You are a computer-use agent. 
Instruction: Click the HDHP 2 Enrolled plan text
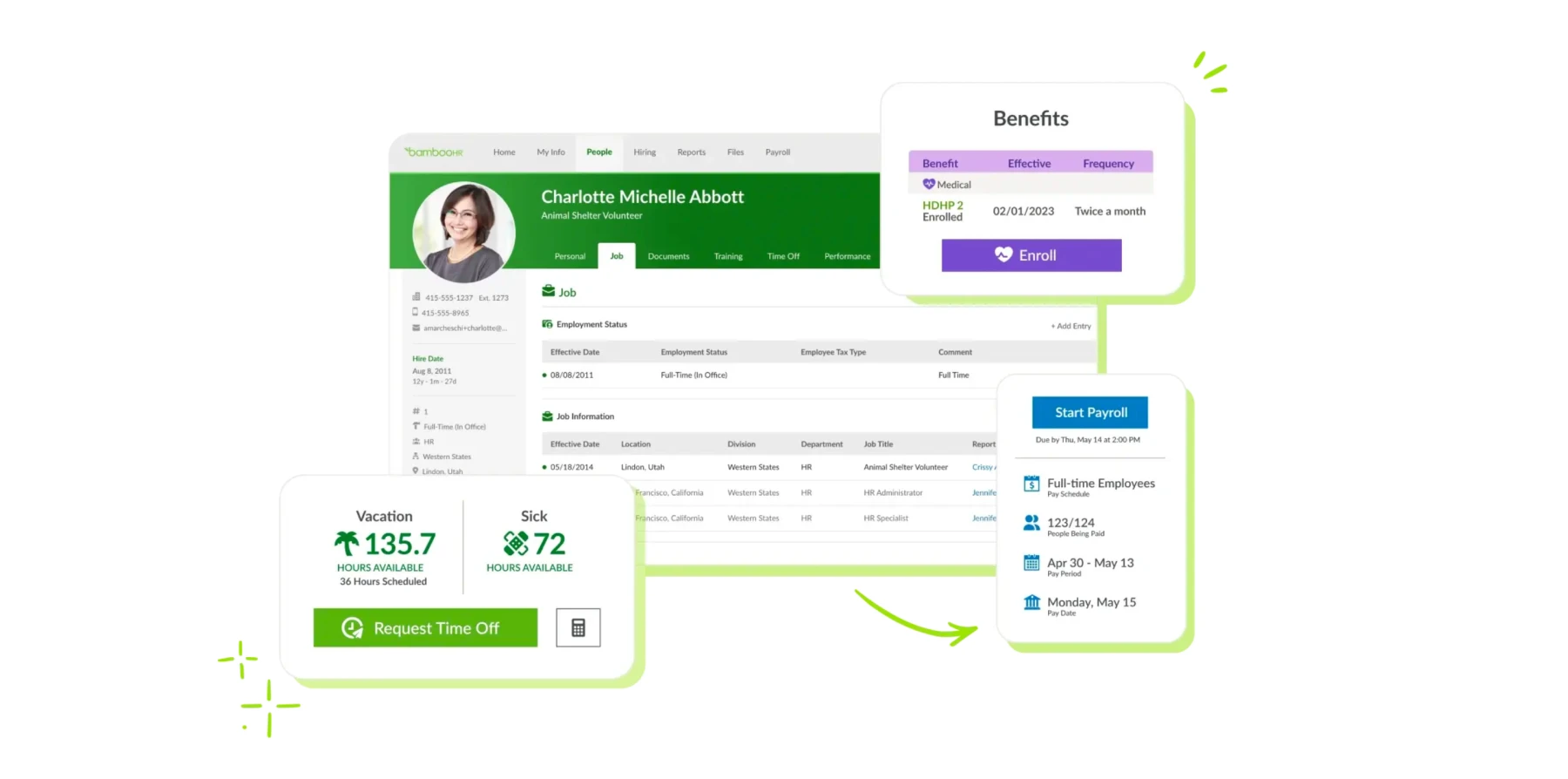point(943,212)
